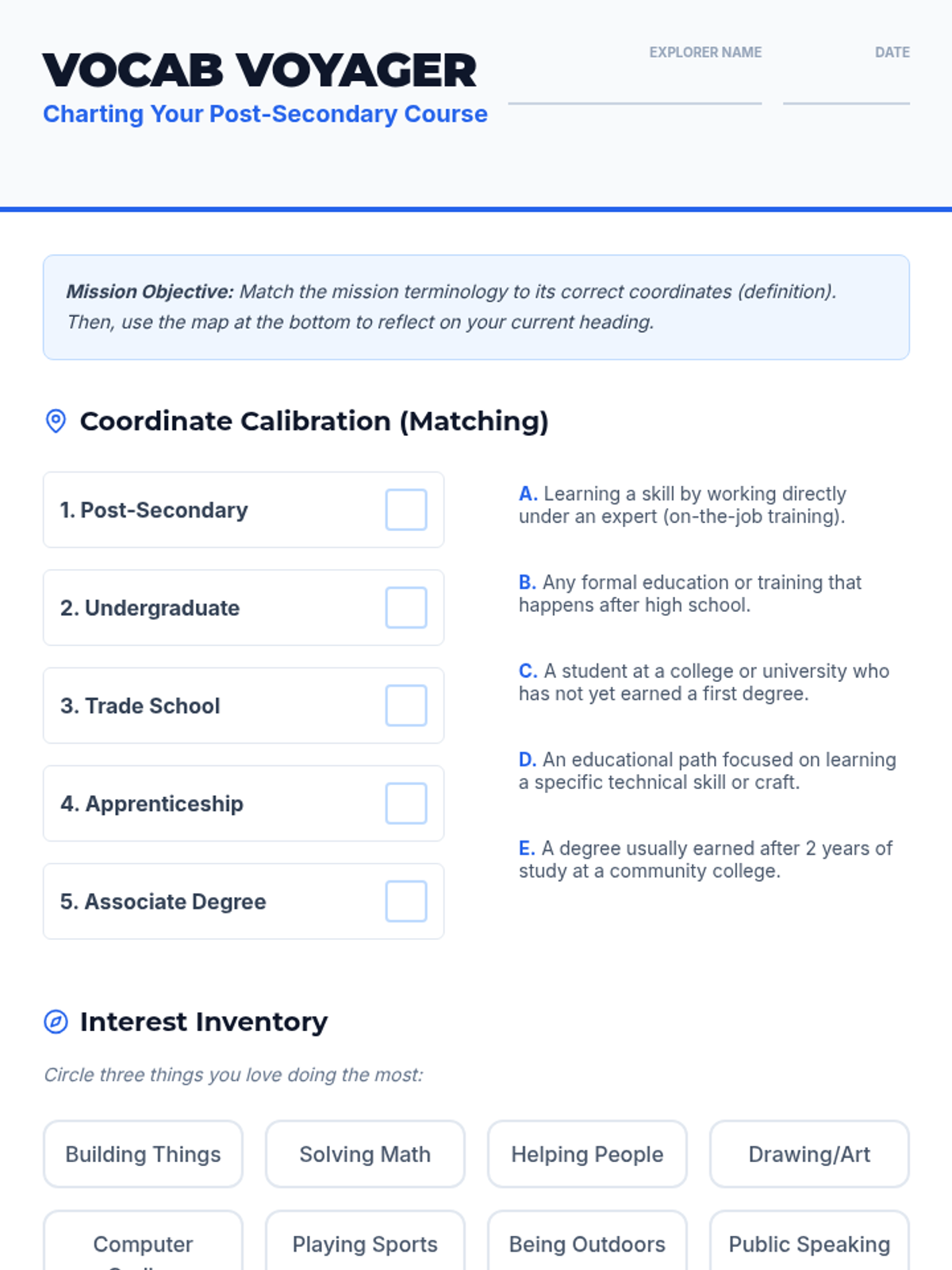
Task: Check the answer box for Apprenticeship
Action: (406, 803)
